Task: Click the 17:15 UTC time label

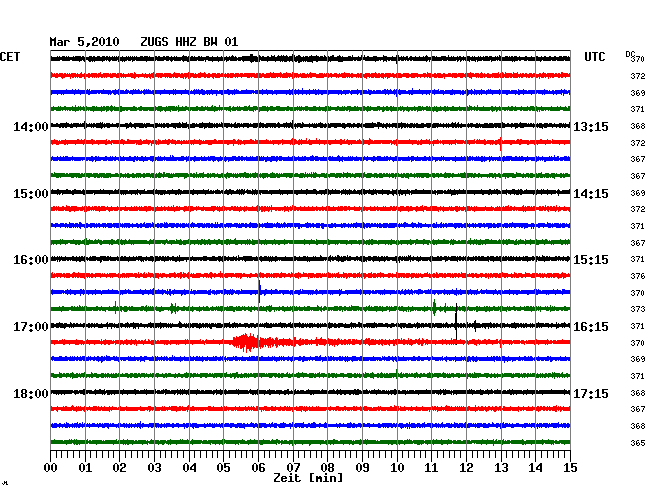Action: [591, 393]
